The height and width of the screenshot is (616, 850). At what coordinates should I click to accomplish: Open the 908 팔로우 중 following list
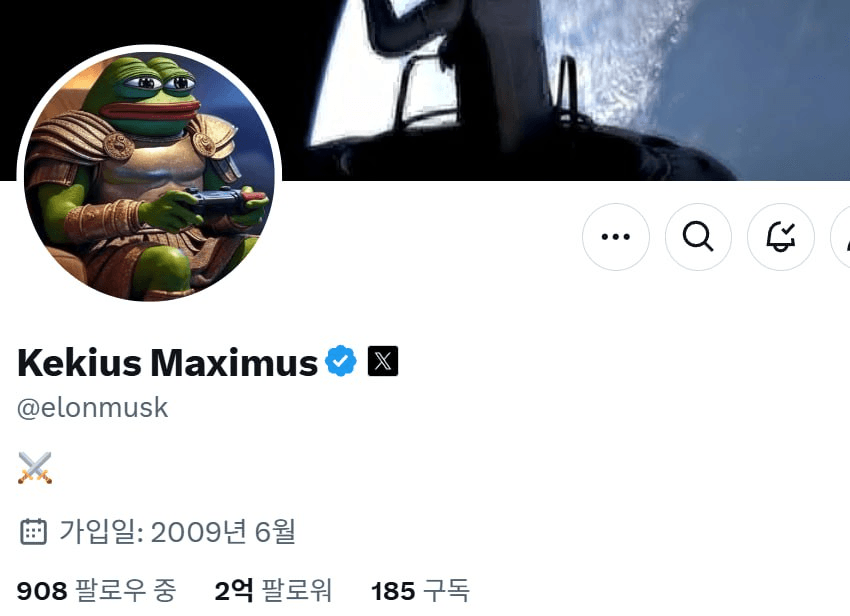(96, 591)
